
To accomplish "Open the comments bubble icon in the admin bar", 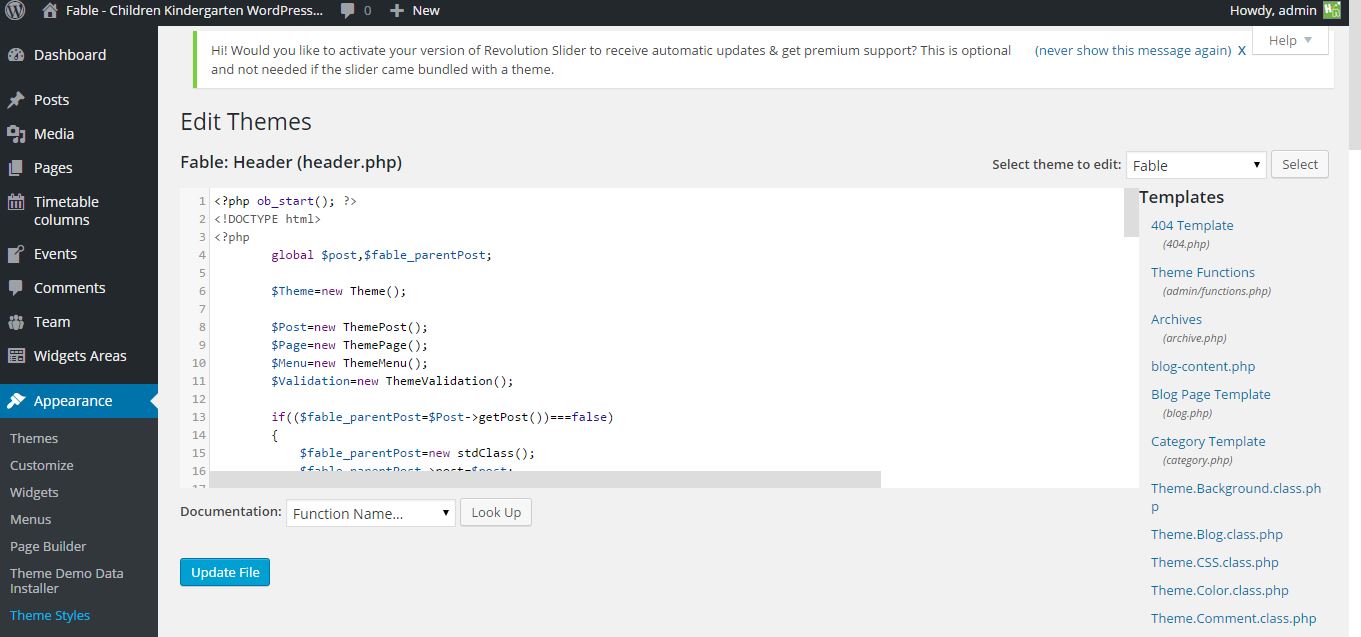I will [347, 11].
